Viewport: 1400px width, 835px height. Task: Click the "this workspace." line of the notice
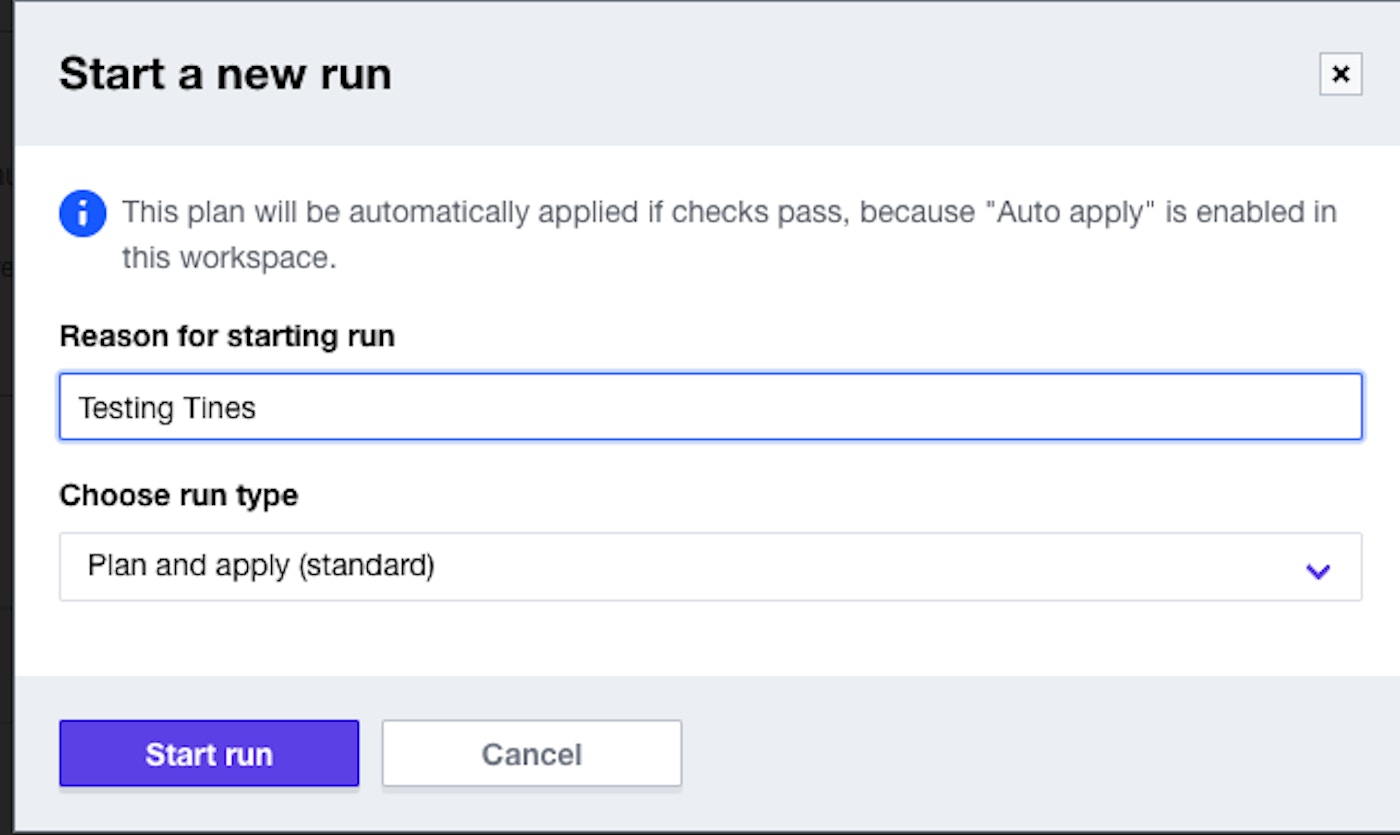pos(229,258)
